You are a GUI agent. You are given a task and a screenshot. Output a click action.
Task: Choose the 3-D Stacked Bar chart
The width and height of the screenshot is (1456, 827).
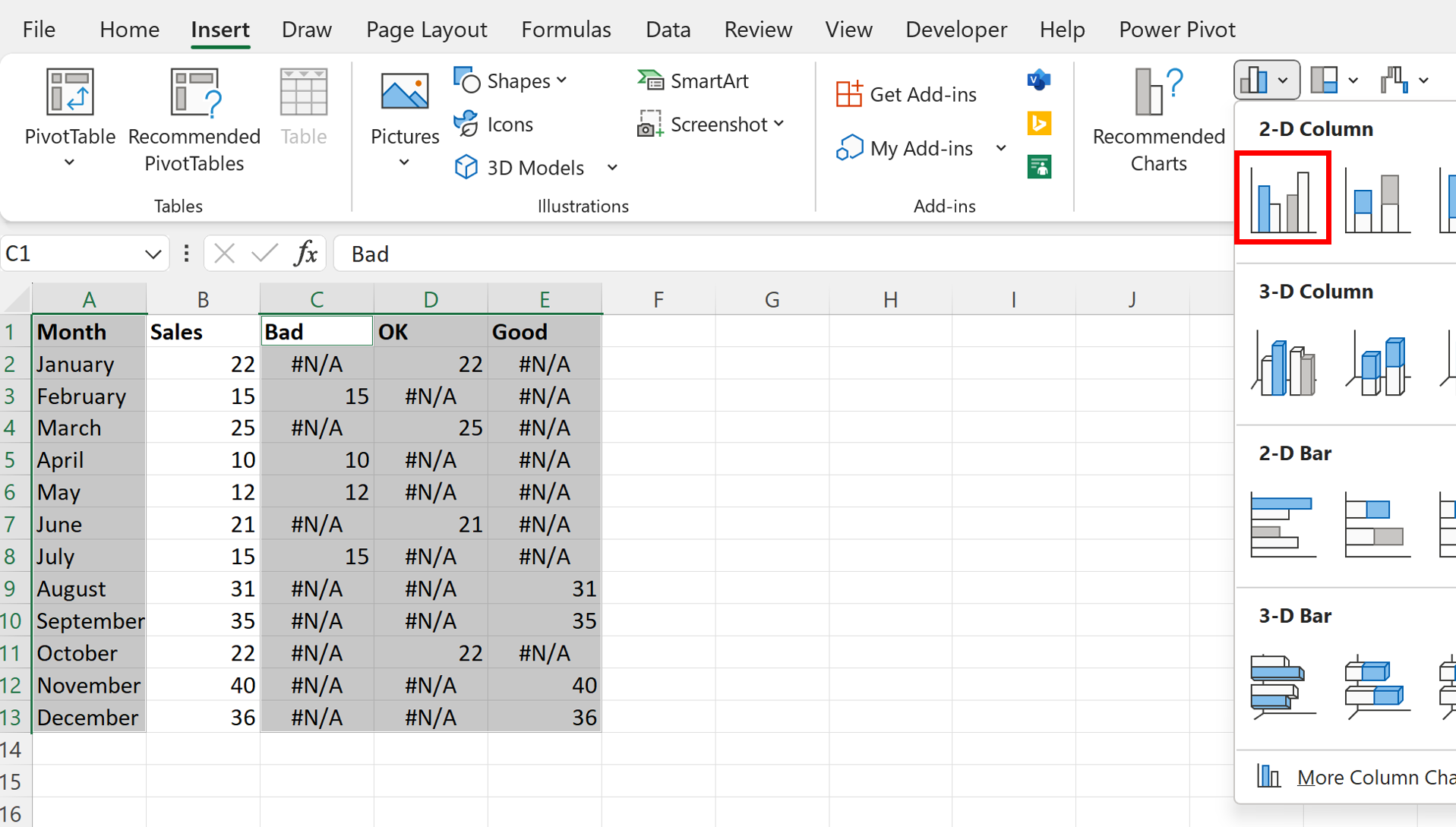pyautogui.click(x=1377, y=687)
